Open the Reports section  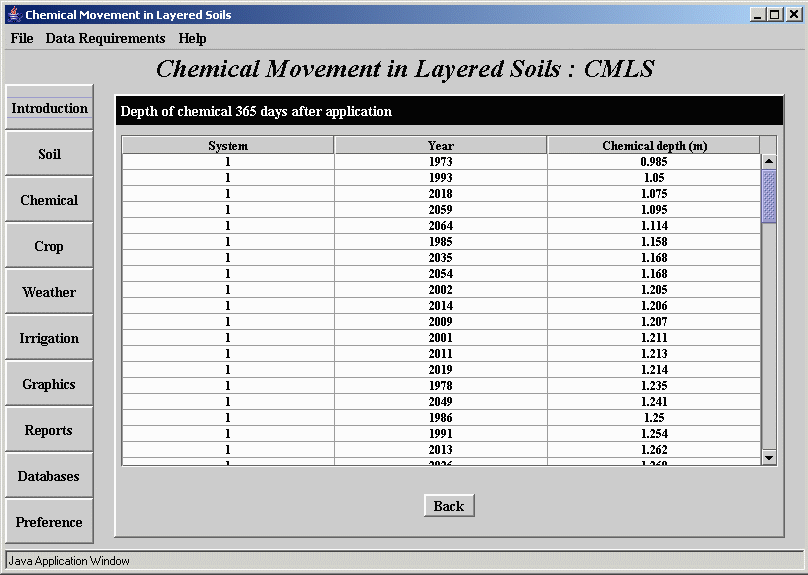49,430
